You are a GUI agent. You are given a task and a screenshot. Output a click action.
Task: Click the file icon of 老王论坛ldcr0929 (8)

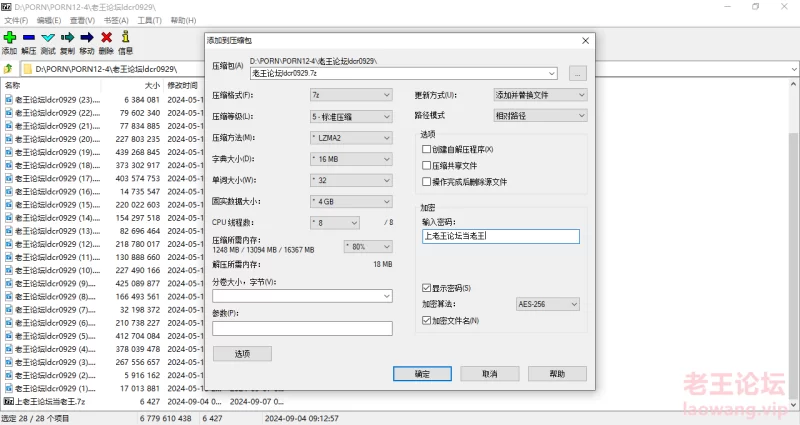click(x=9, y=296)
